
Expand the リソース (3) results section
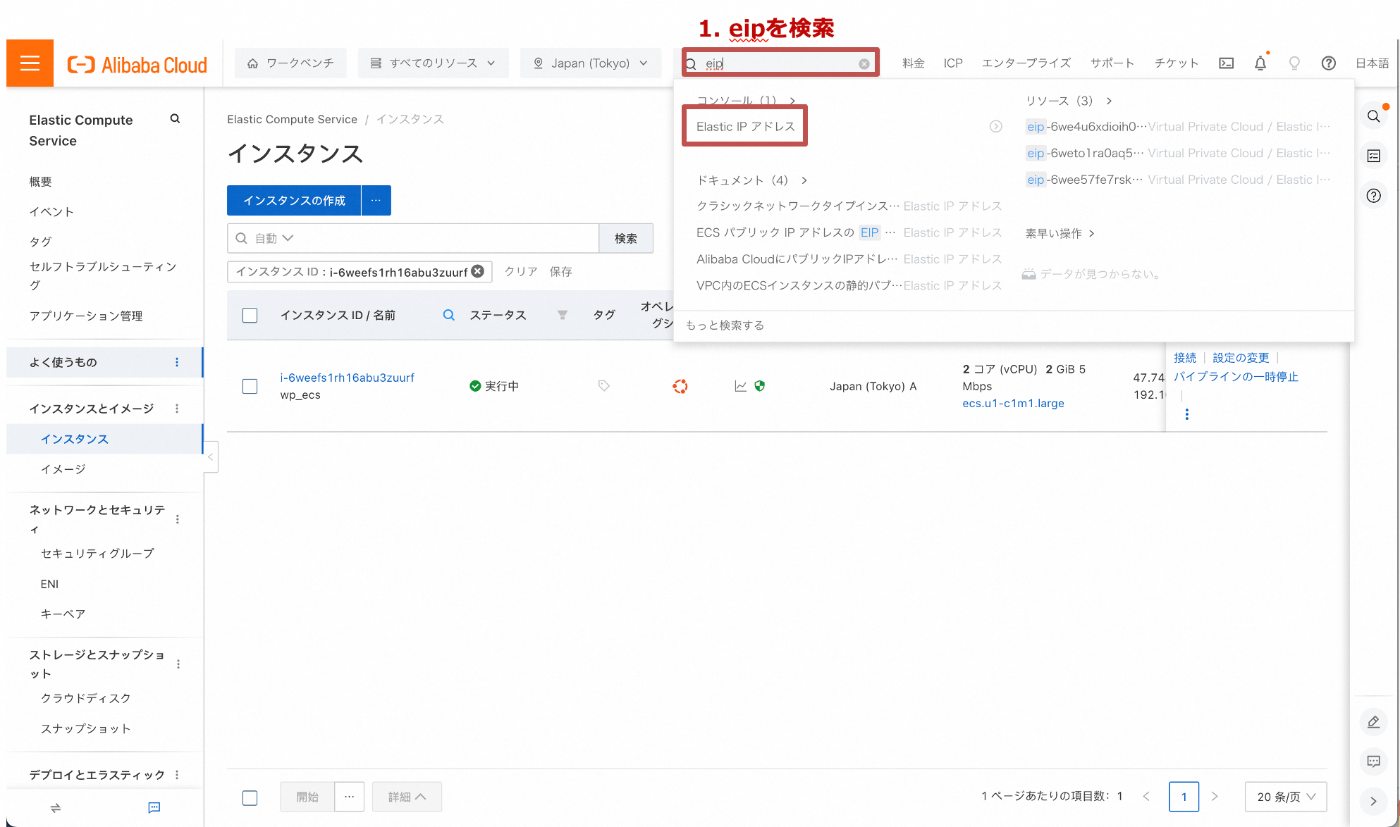[1069, 101]
